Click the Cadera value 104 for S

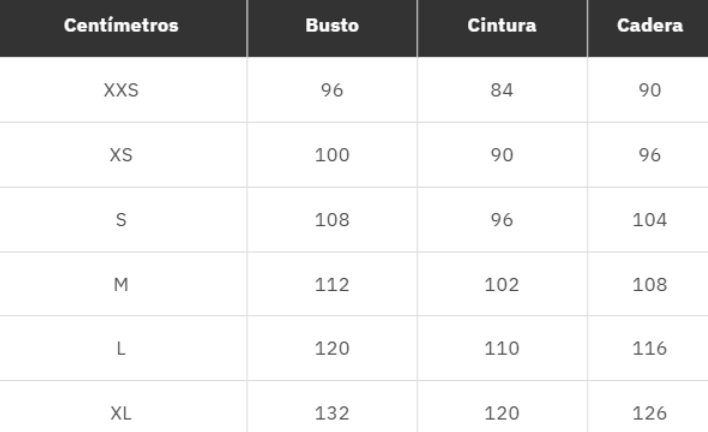pos(648,220)
